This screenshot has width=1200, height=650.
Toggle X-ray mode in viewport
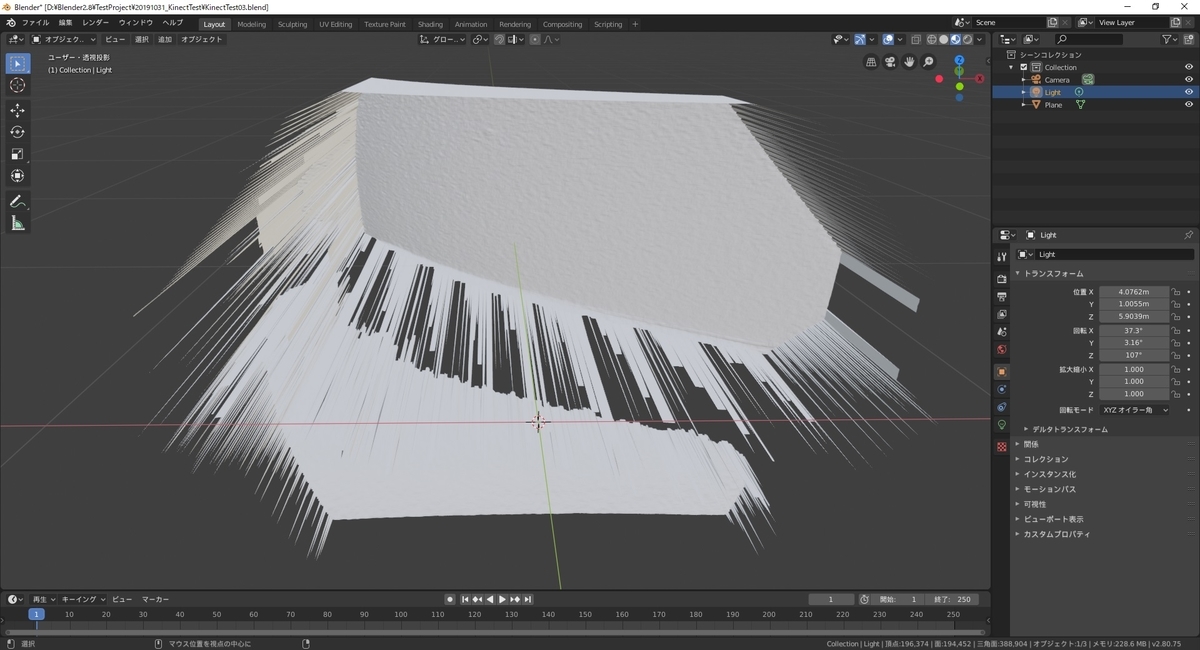(916, 39)
